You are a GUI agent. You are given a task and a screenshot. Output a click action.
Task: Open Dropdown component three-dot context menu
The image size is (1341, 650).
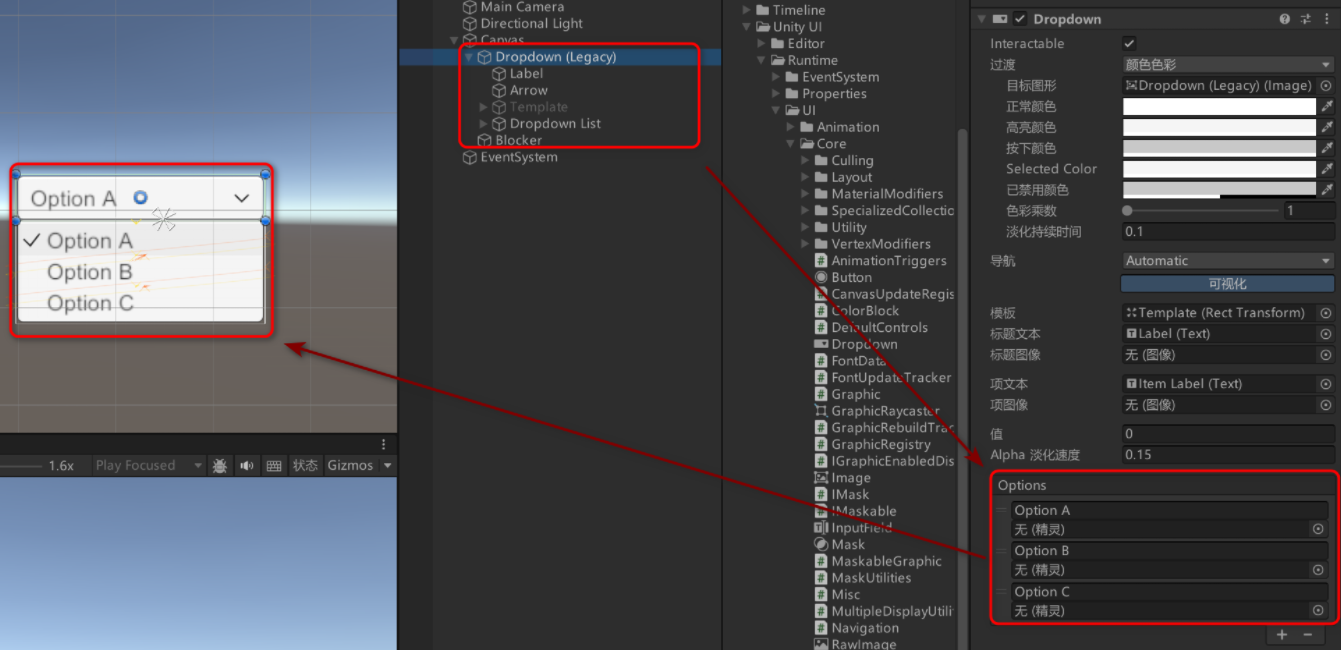click(1326, 19)
